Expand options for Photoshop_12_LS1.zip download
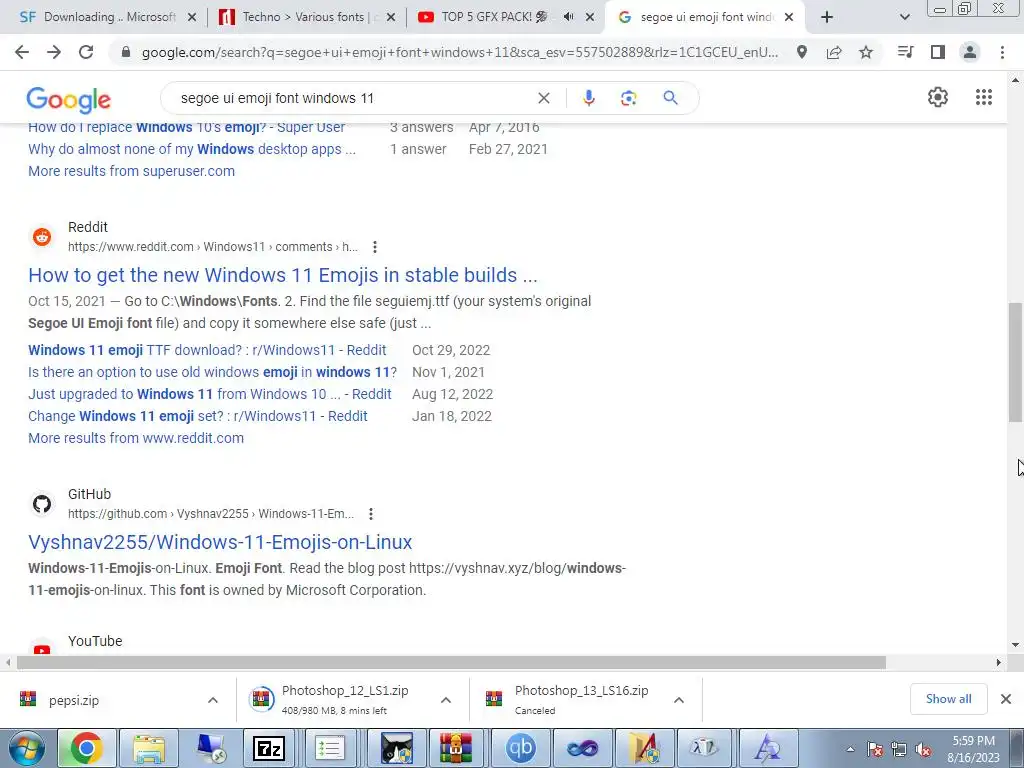This screenshot has height=768, width=1024. 446,700
